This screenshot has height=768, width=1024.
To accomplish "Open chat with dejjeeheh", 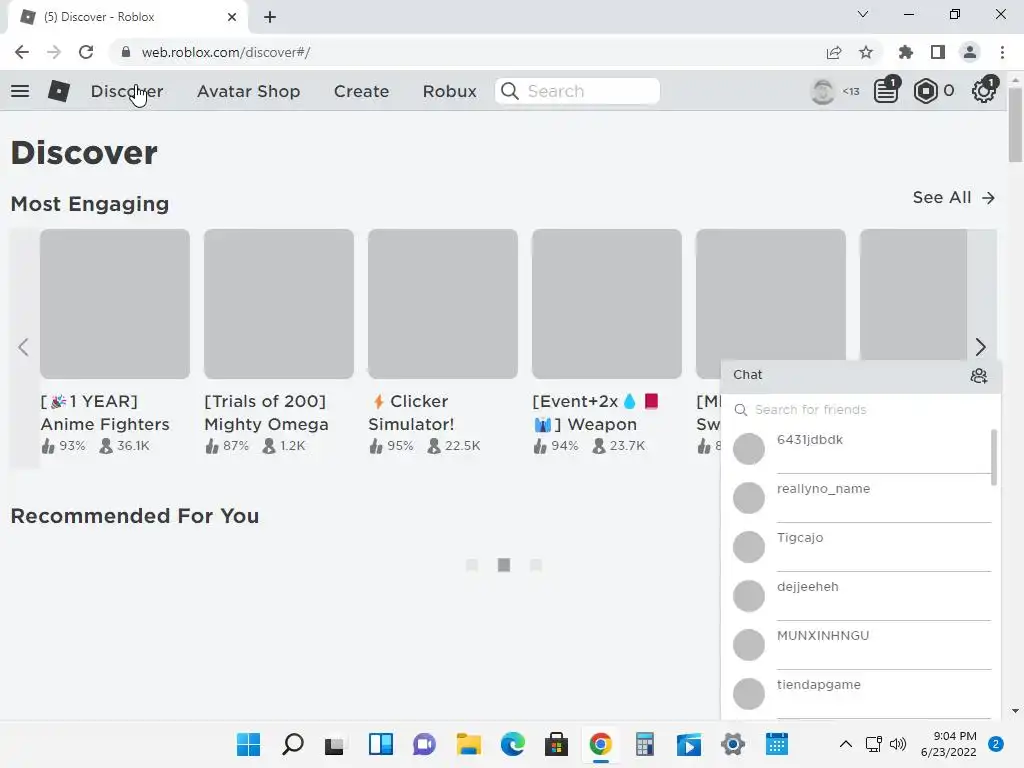I will click(x=861, y=596).
